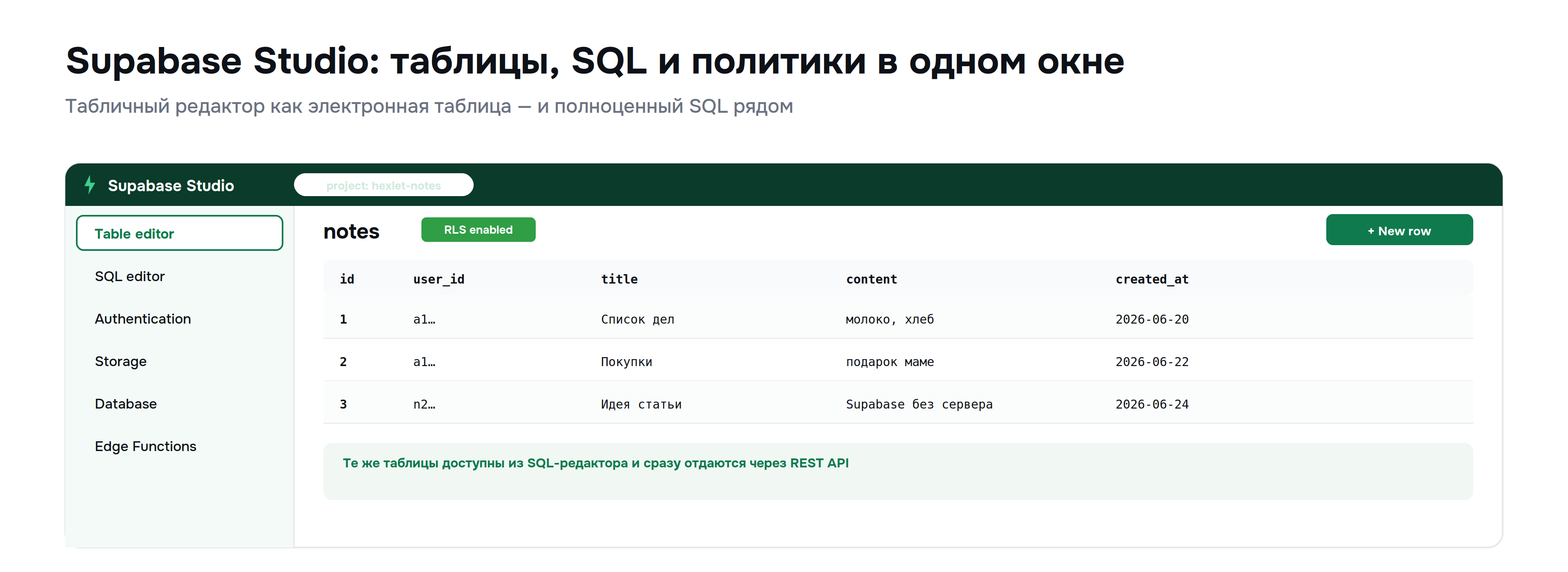Screen dimensions: 1568x572
Task: Select the title column header
Action: 619,279
